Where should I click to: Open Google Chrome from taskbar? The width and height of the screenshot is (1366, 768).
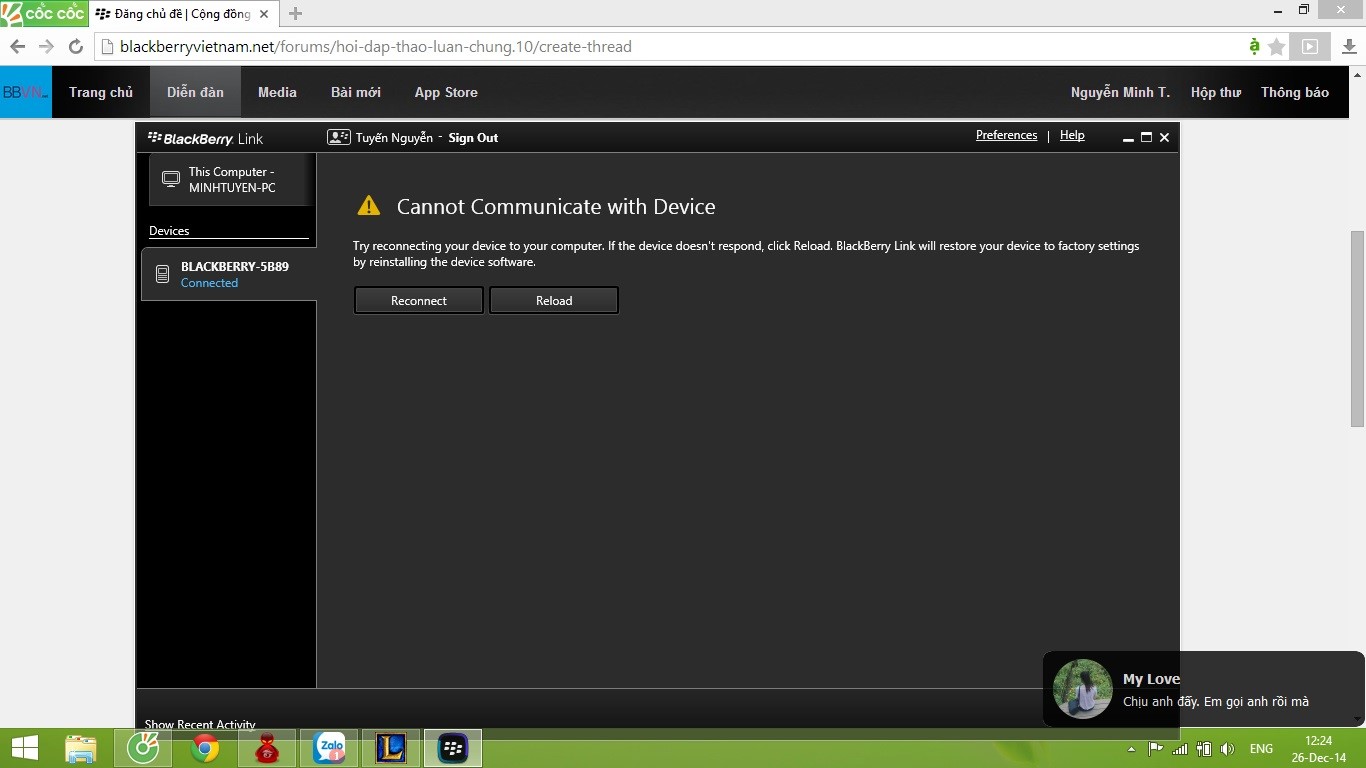(x=205, y=748)
